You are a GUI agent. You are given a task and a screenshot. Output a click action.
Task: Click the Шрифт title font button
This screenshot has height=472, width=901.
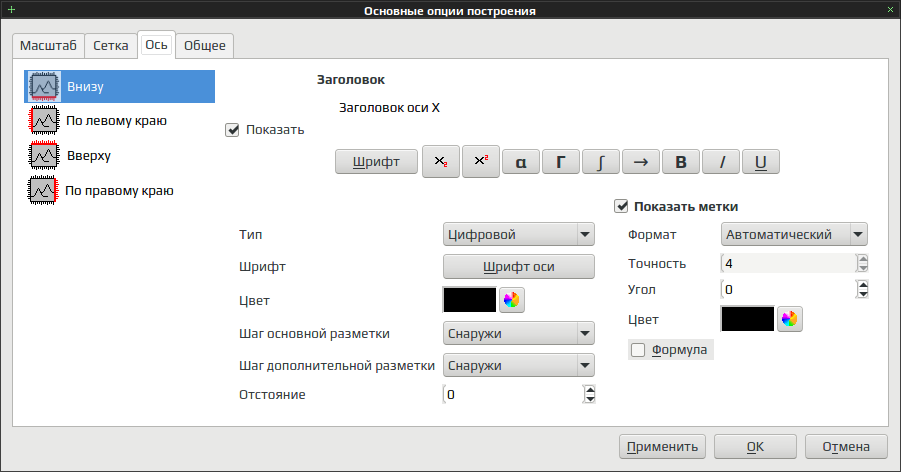pos(376,162)
